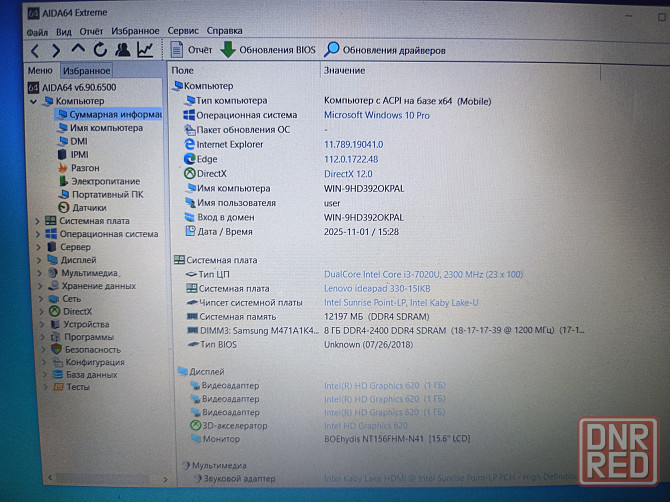Select the Имя пользователя row
The image size is (670, 502).
pyautogui.click(x=262, y=203)
